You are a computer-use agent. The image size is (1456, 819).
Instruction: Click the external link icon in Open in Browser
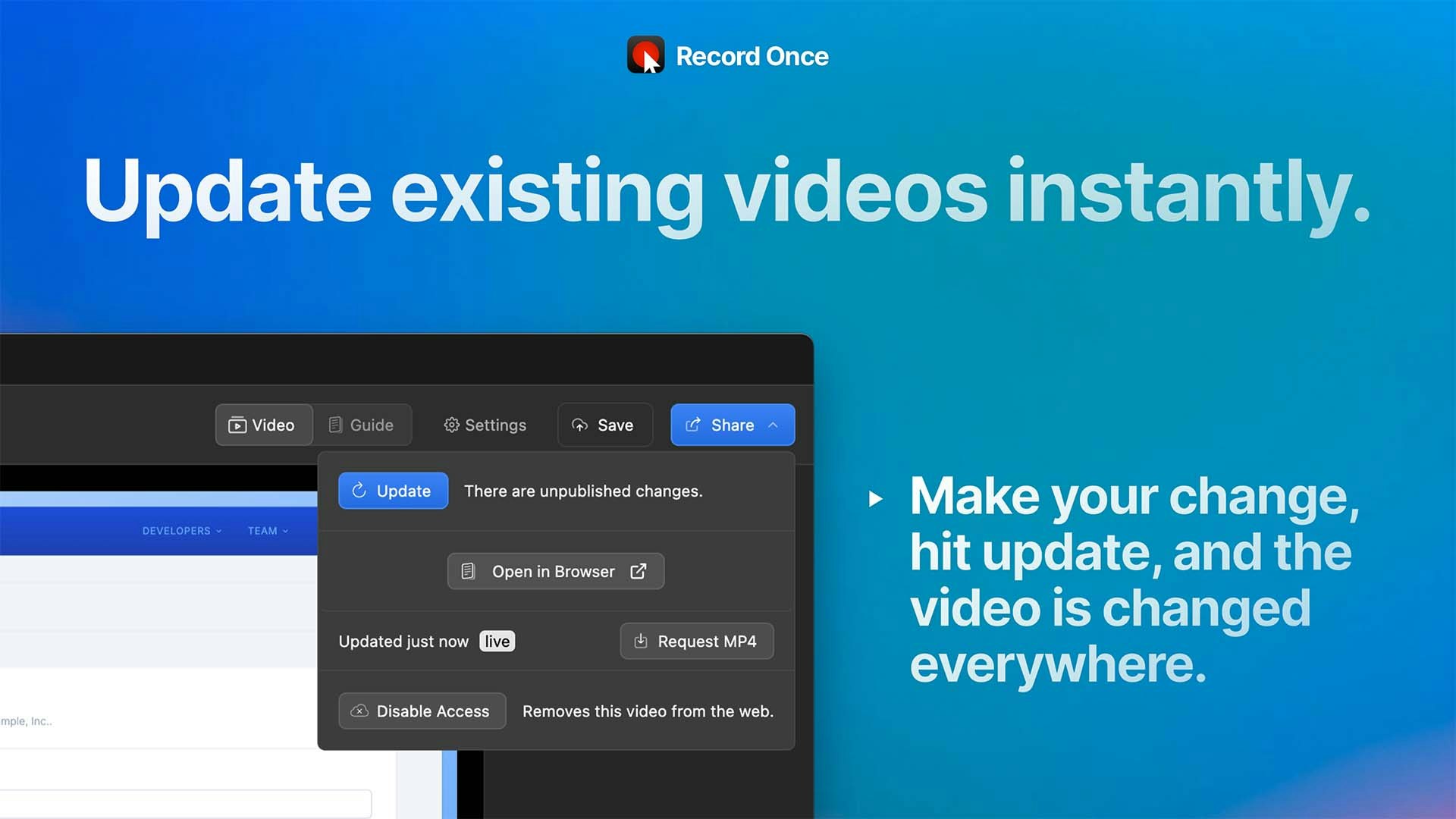click(x=639, y=571)
